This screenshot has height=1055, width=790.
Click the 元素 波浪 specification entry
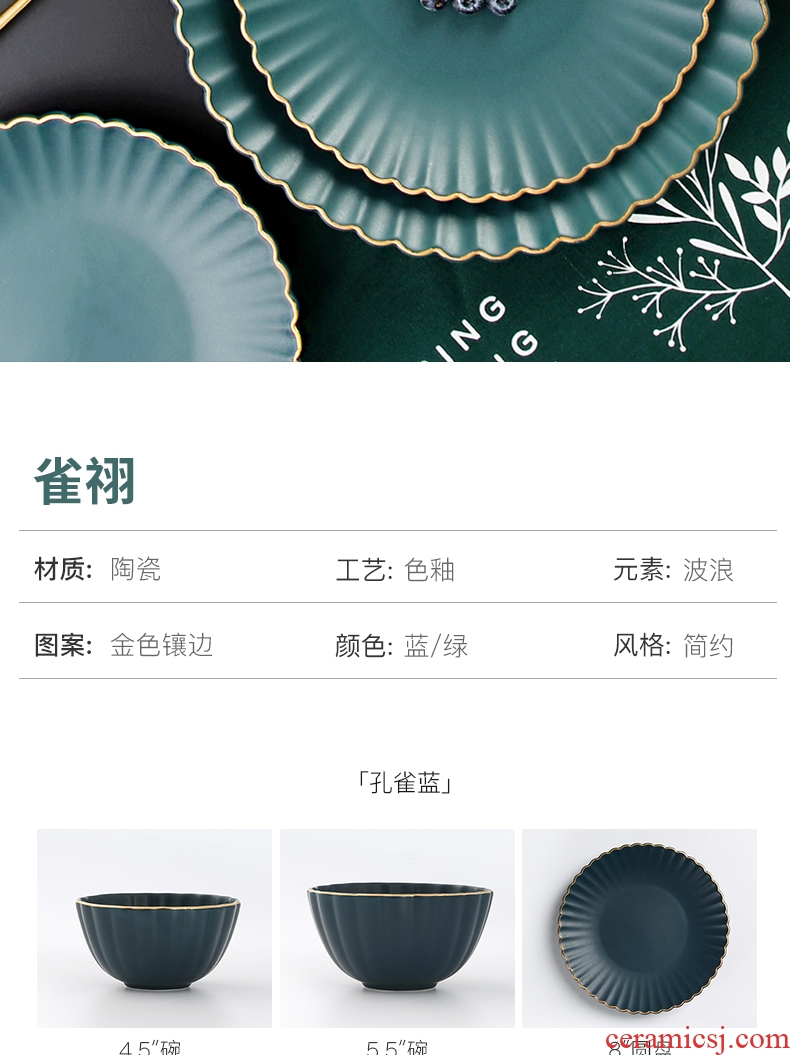673,570
